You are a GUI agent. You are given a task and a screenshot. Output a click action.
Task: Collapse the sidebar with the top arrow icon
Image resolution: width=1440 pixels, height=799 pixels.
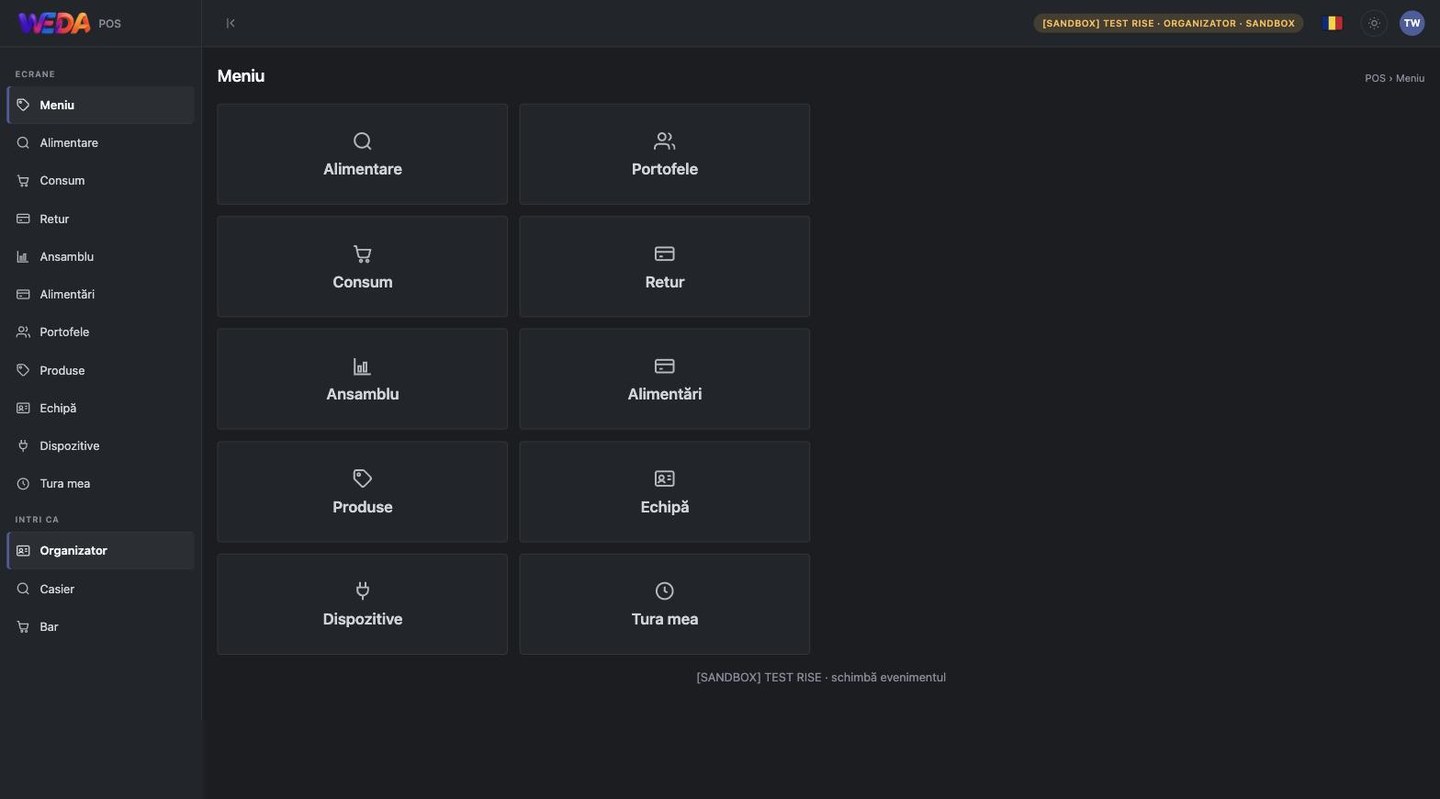coord(230,23)
